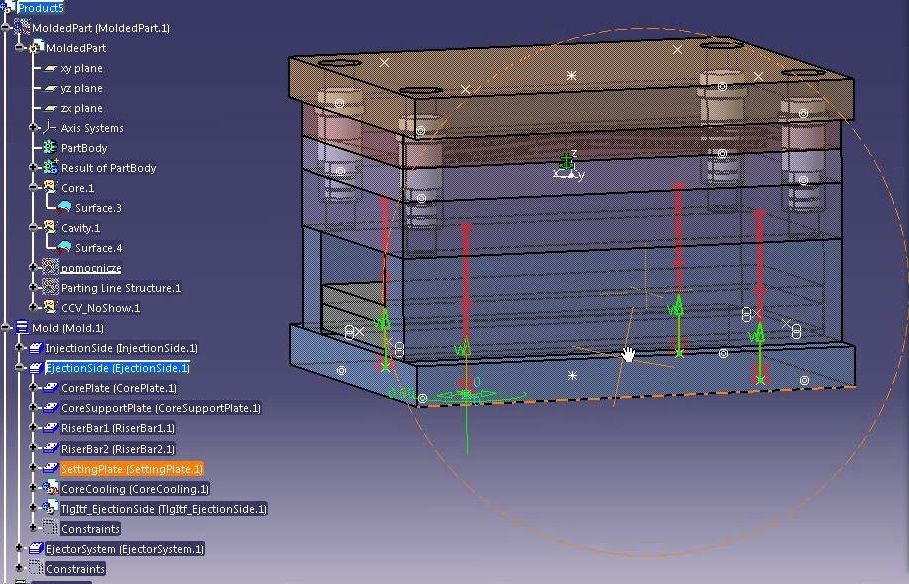Click the axis compass at model center

point(569,167)
